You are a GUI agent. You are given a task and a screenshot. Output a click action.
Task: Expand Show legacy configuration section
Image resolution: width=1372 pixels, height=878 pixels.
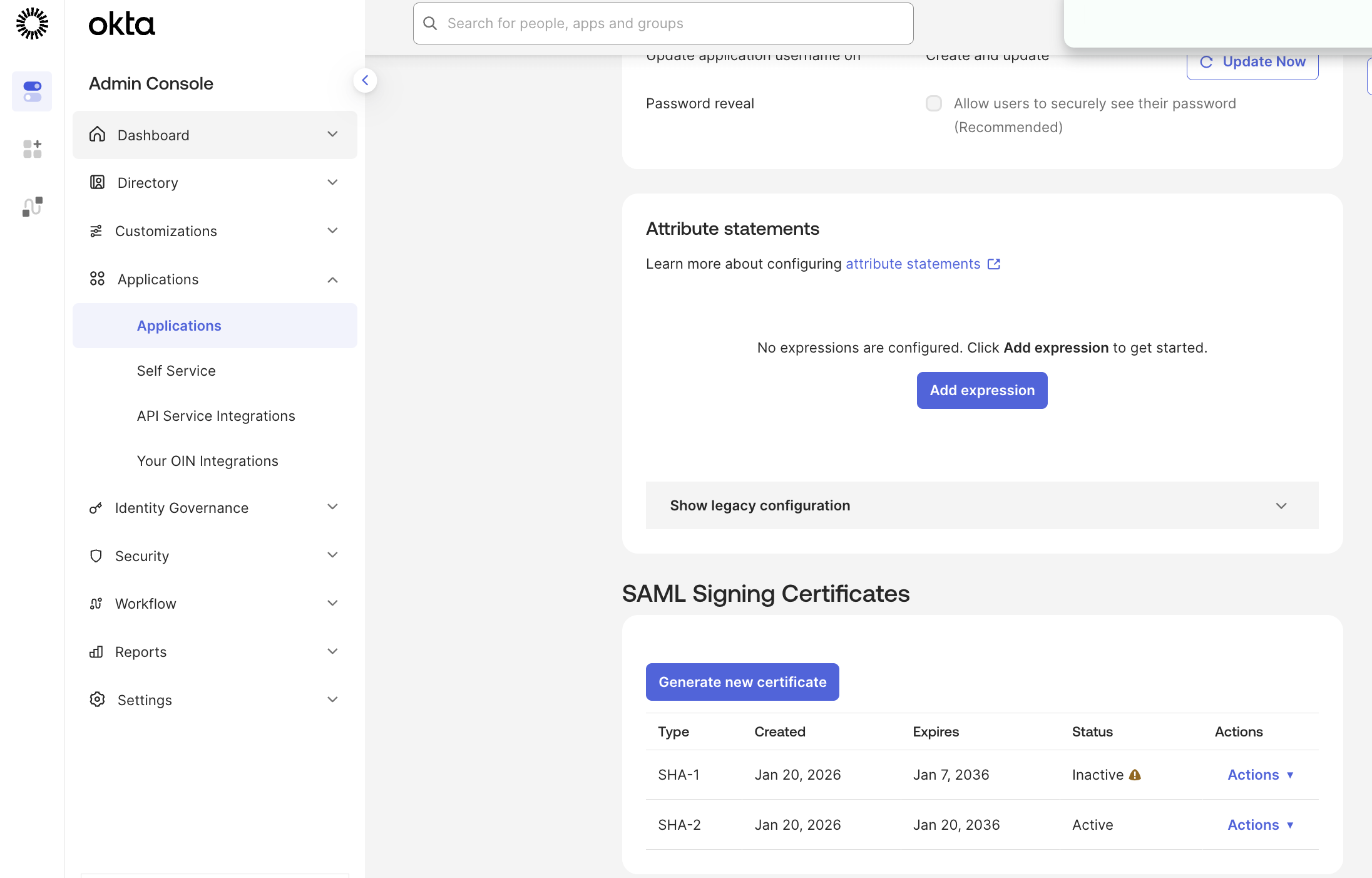982,505
